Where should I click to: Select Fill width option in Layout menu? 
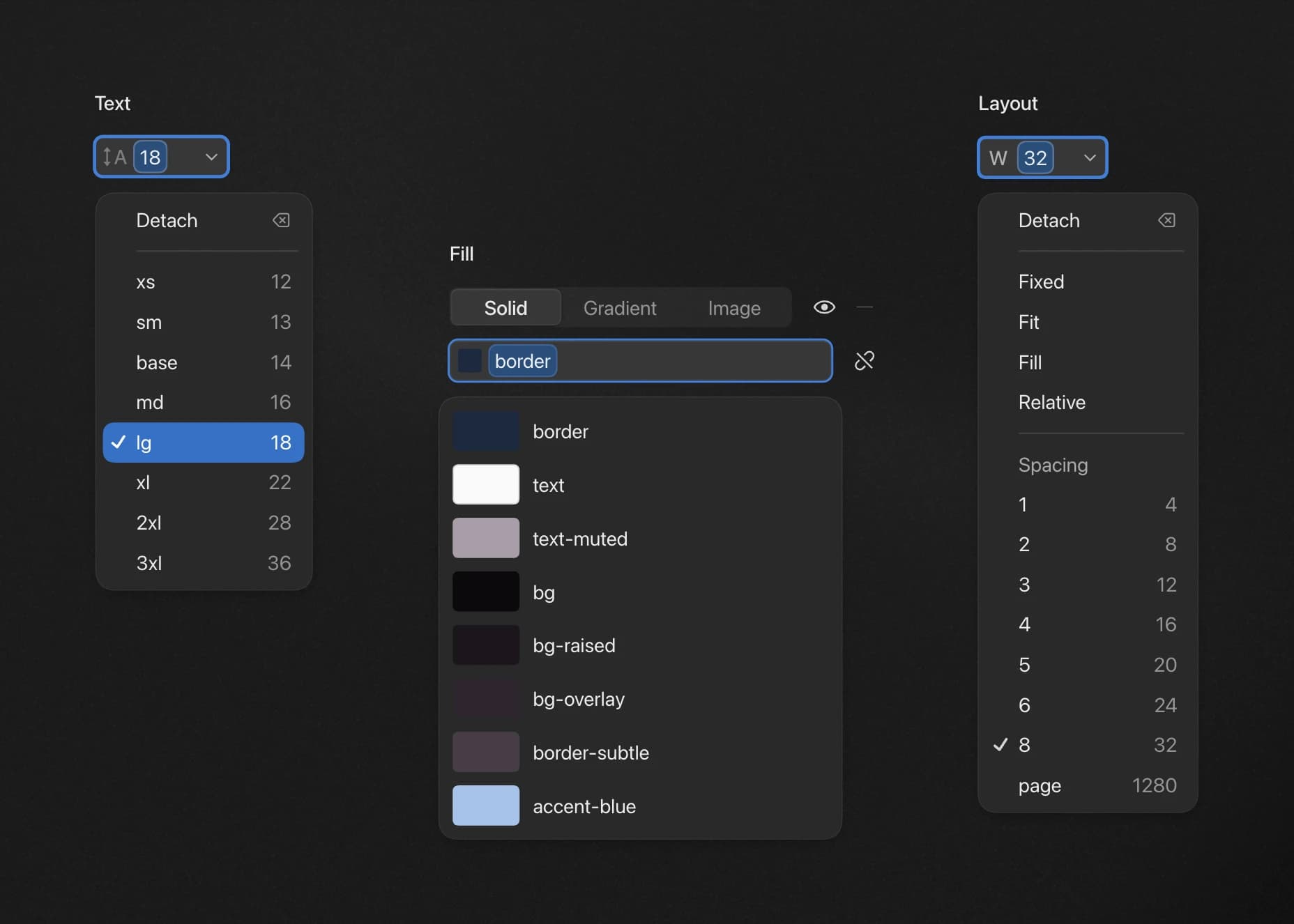point(1088,362)
